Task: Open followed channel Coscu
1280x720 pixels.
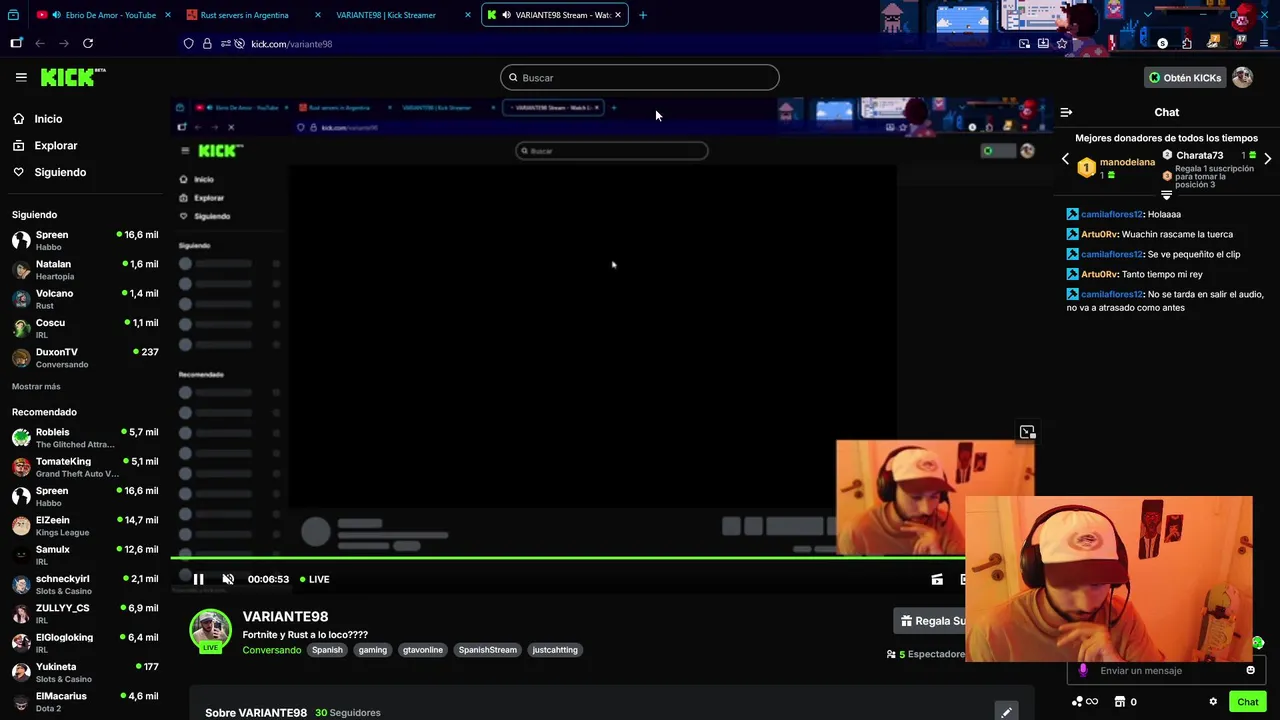Action: (x=85, y=328)
